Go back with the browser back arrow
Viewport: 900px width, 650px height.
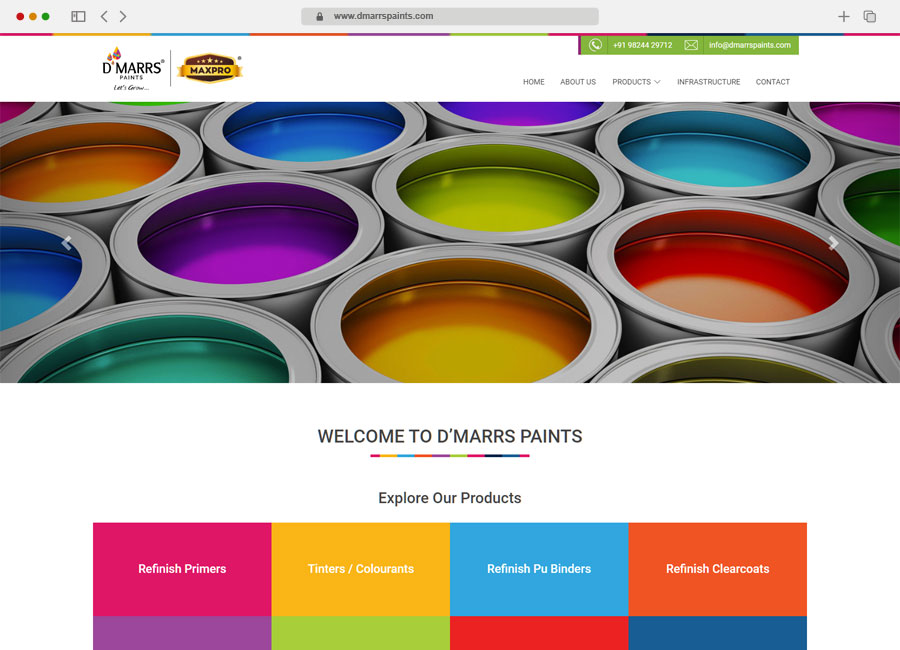tap(104, 17)
